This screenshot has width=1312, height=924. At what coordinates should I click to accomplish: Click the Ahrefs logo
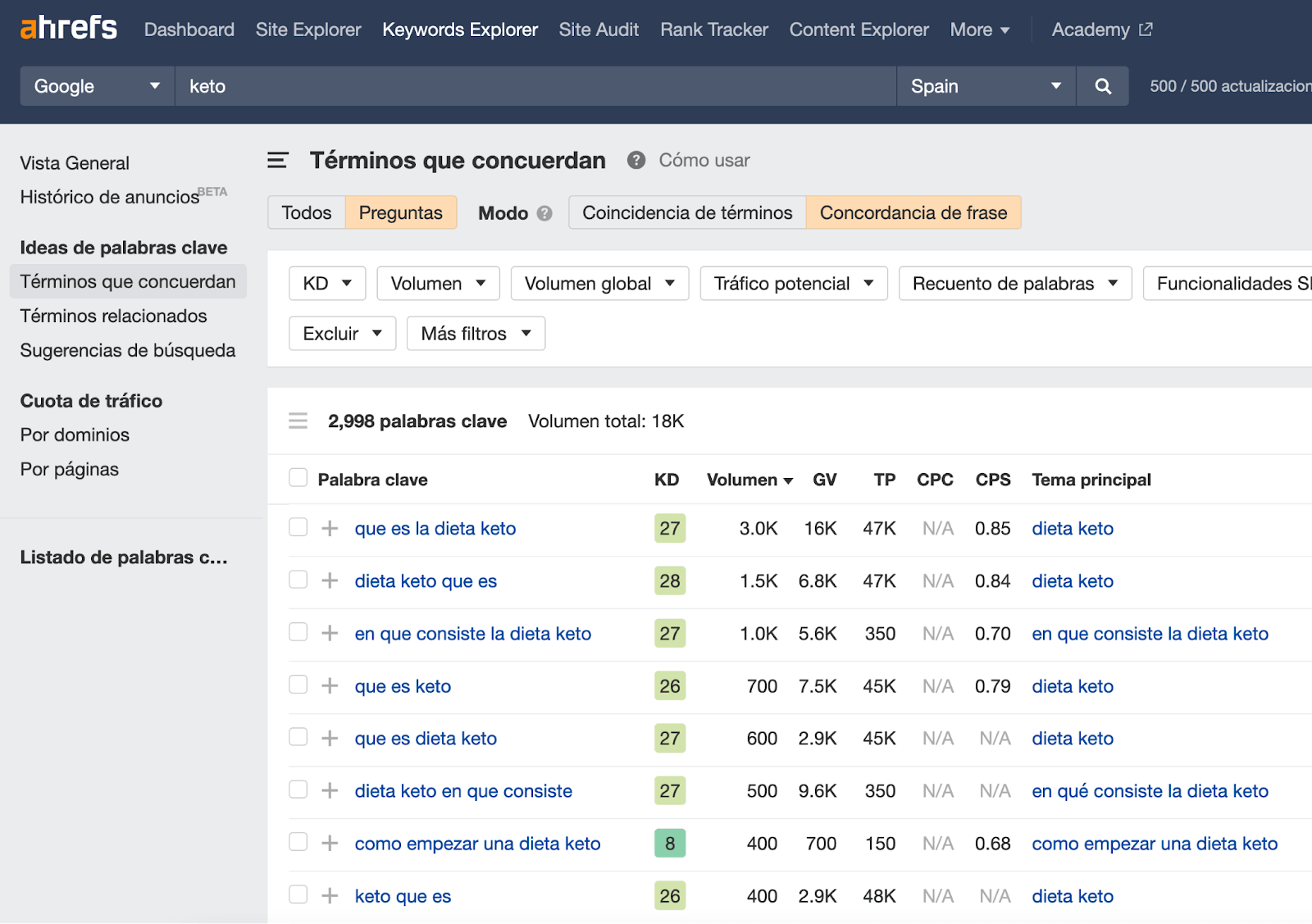(x=69, y=29)
